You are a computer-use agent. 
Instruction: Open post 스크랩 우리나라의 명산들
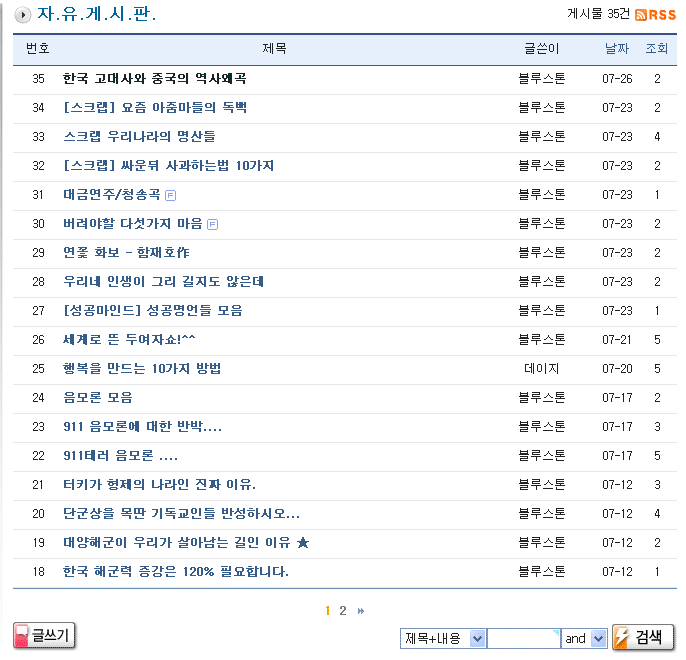point(139,136)
